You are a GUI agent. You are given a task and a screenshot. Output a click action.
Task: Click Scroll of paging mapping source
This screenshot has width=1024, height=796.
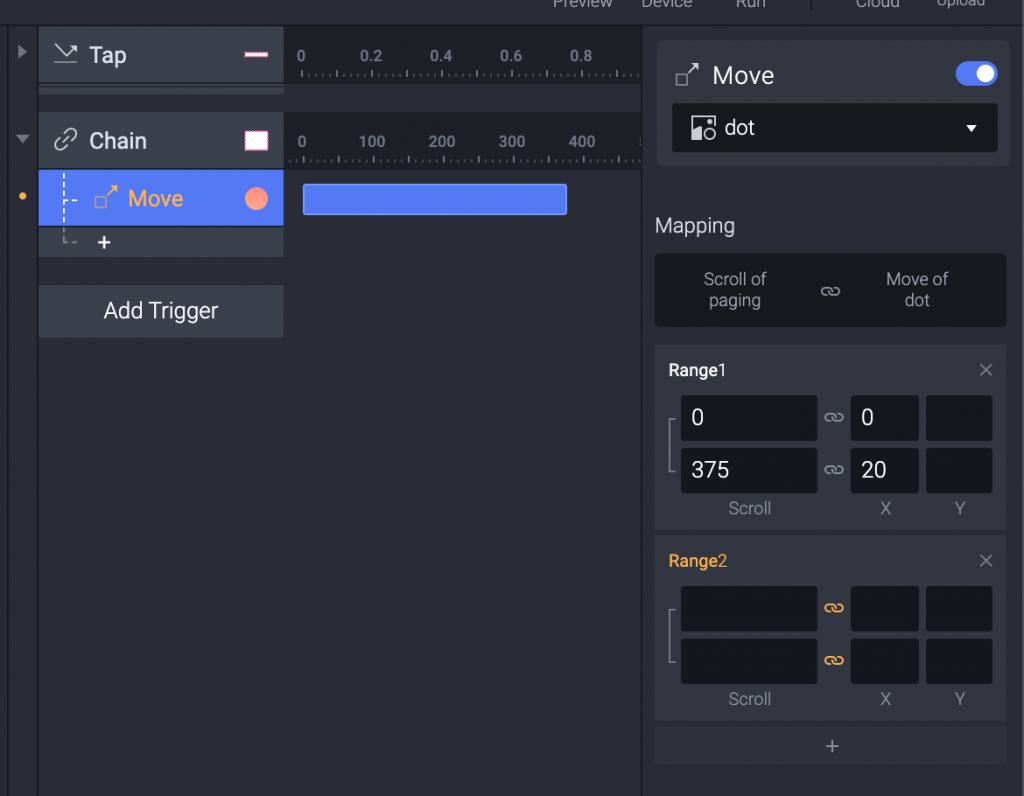(735, 290)
